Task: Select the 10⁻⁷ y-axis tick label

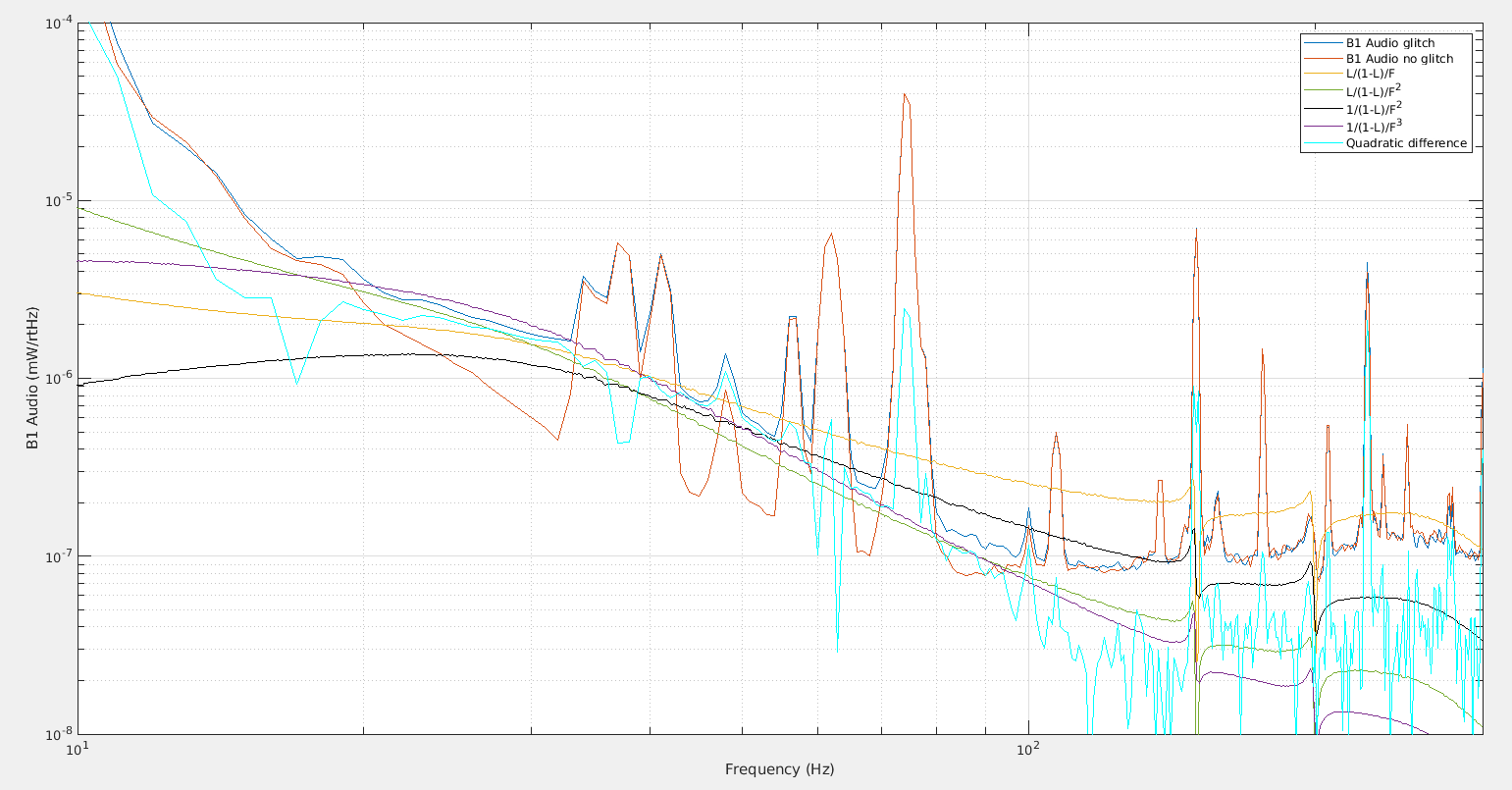Action: (59, 555)
